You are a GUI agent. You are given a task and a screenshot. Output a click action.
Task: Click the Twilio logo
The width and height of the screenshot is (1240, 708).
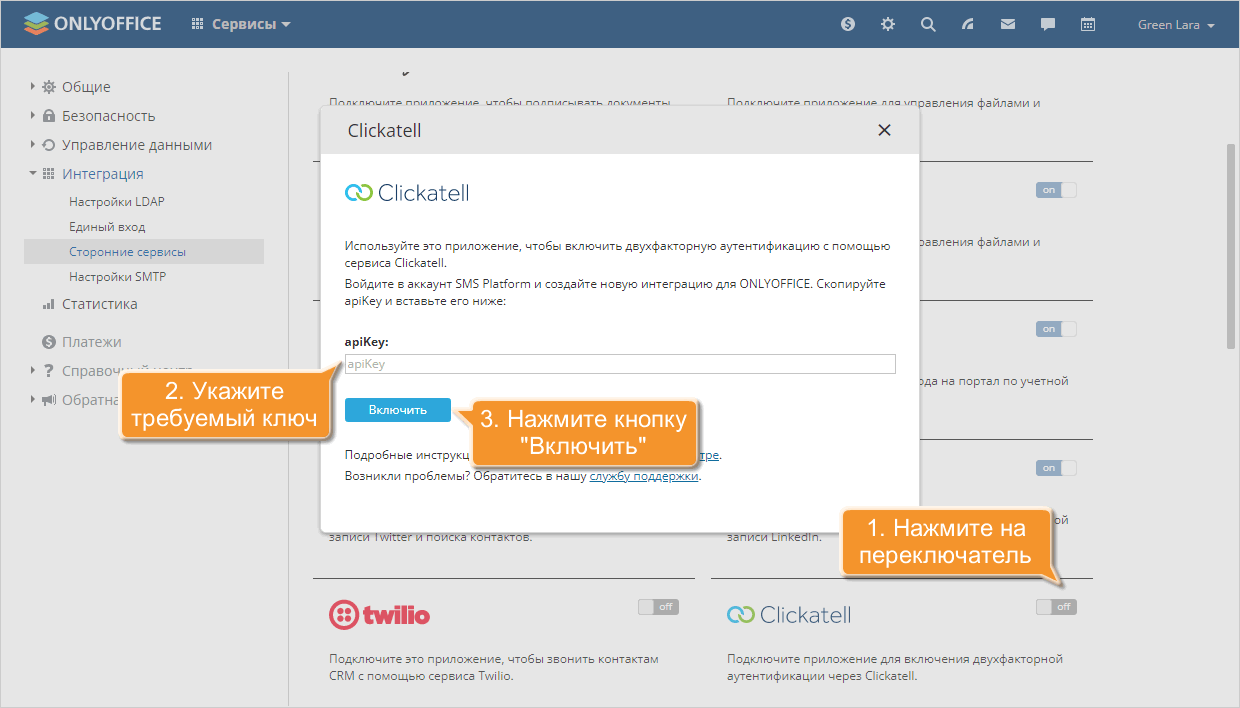pos(379,614)
